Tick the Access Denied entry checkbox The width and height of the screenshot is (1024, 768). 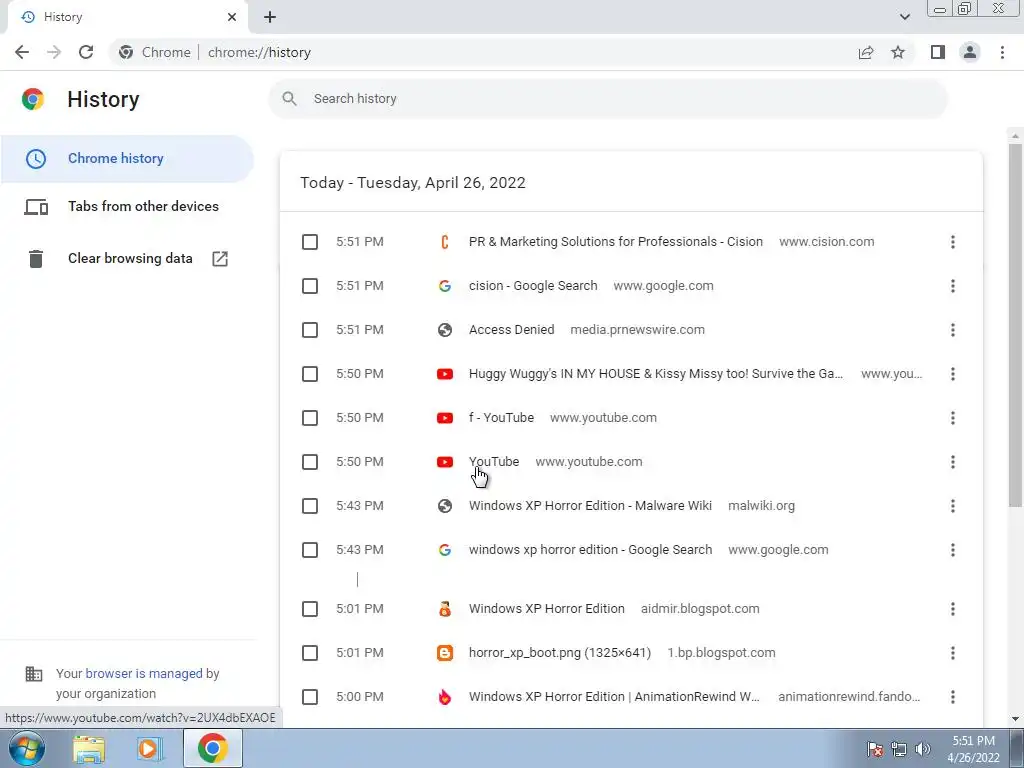pos(310,330)
